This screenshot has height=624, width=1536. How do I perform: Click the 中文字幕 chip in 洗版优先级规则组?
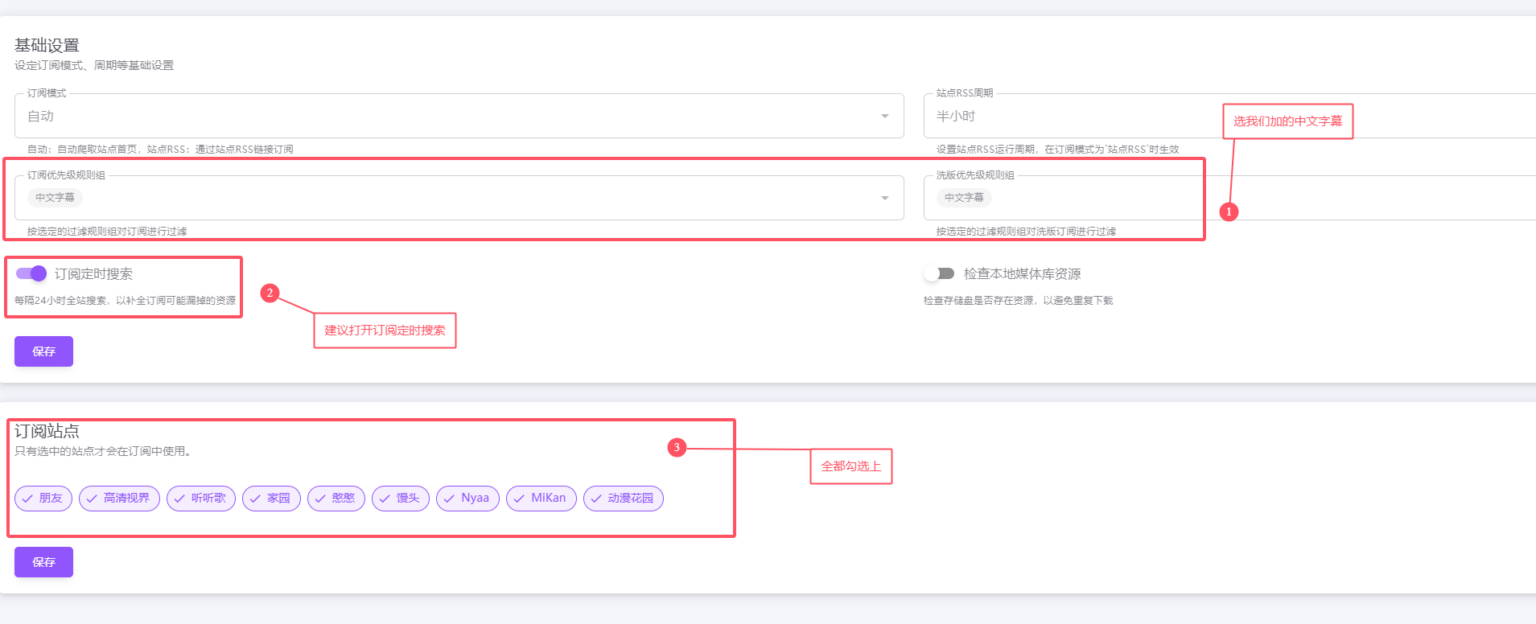964,198
